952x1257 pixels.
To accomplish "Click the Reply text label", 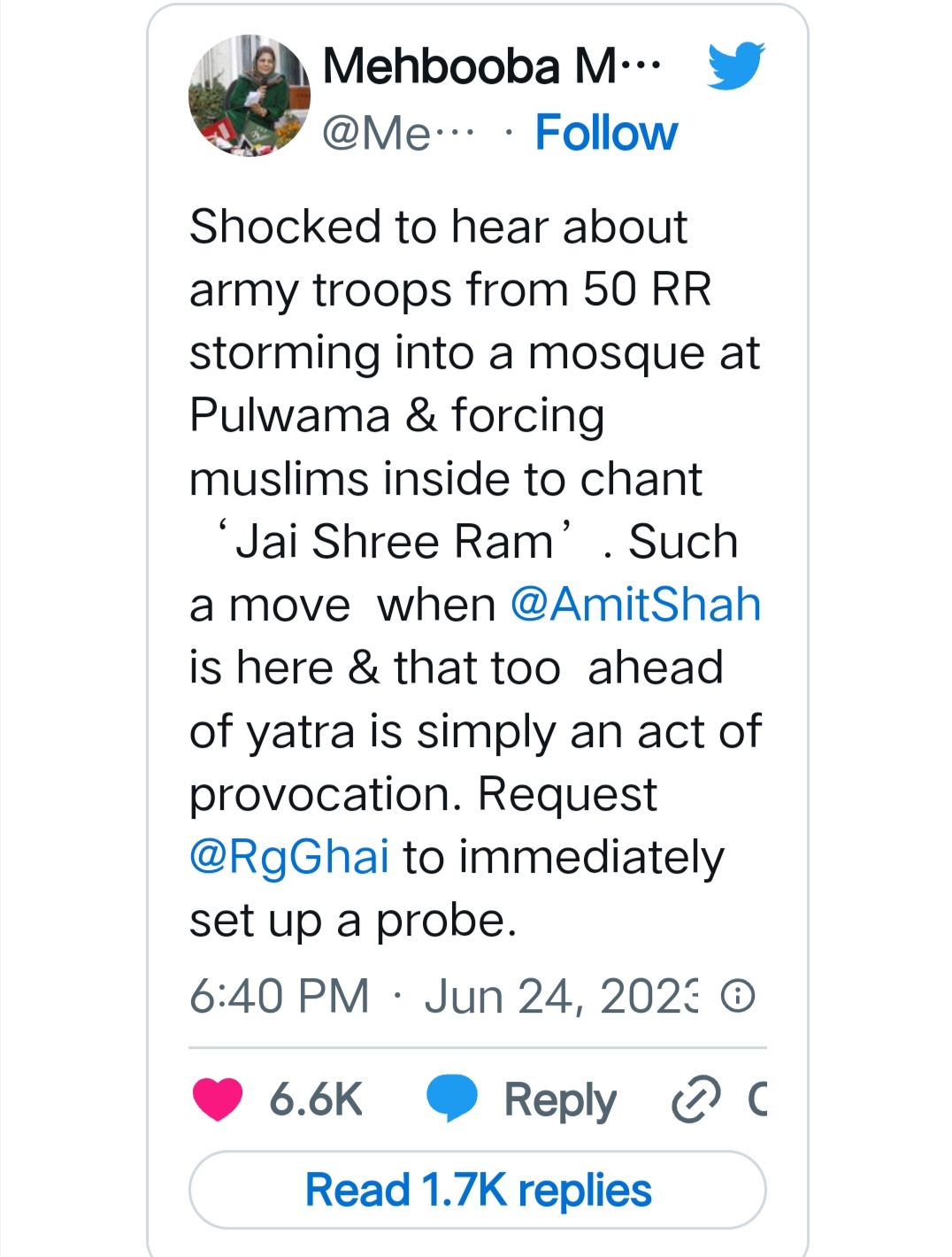I will click(x=559, y=1100).
